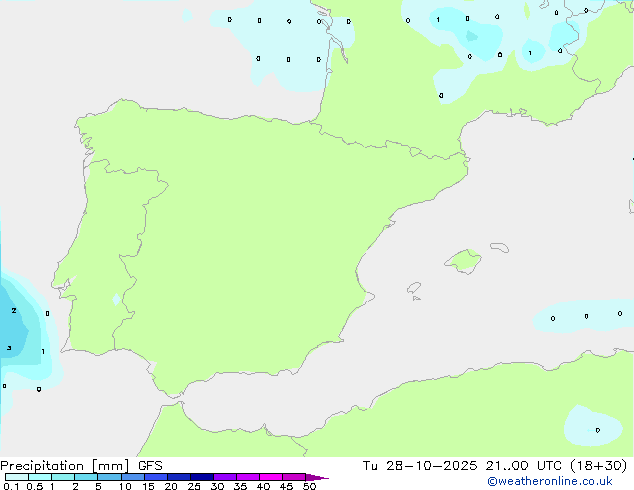The height and width of the screenshot is (490, 634).
Task: Click the weatheronline.co.uk copyright link
Action: [550, 481]
